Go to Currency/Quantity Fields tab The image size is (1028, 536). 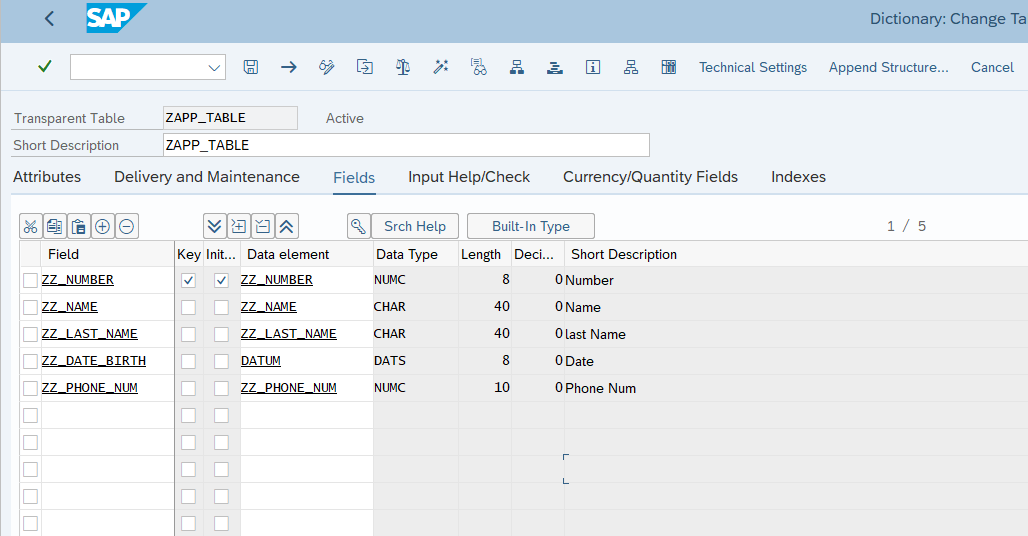click(650, 177)
